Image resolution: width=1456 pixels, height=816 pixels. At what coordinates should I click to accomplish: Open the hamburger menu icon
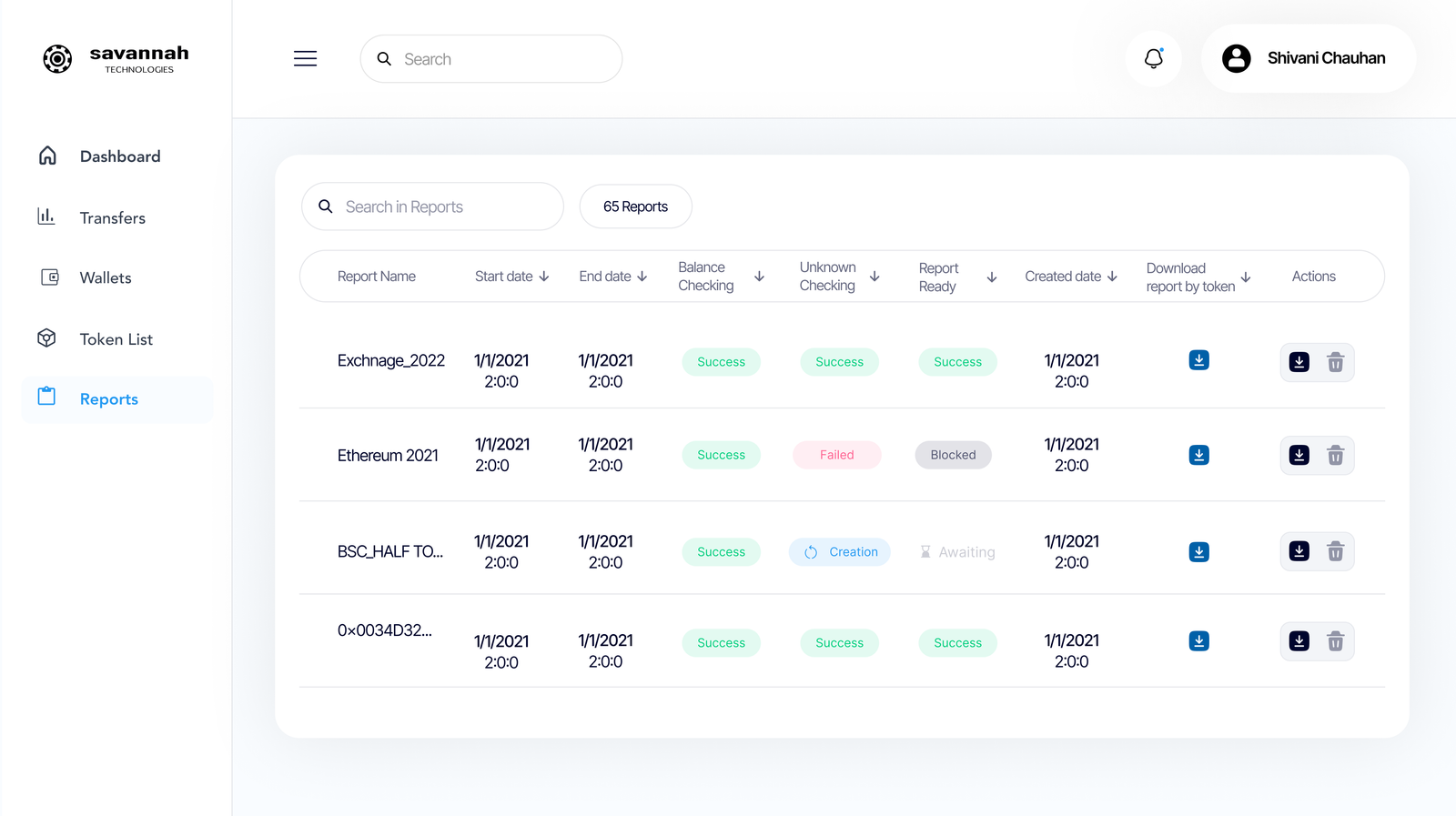click(x=305, y=59)
